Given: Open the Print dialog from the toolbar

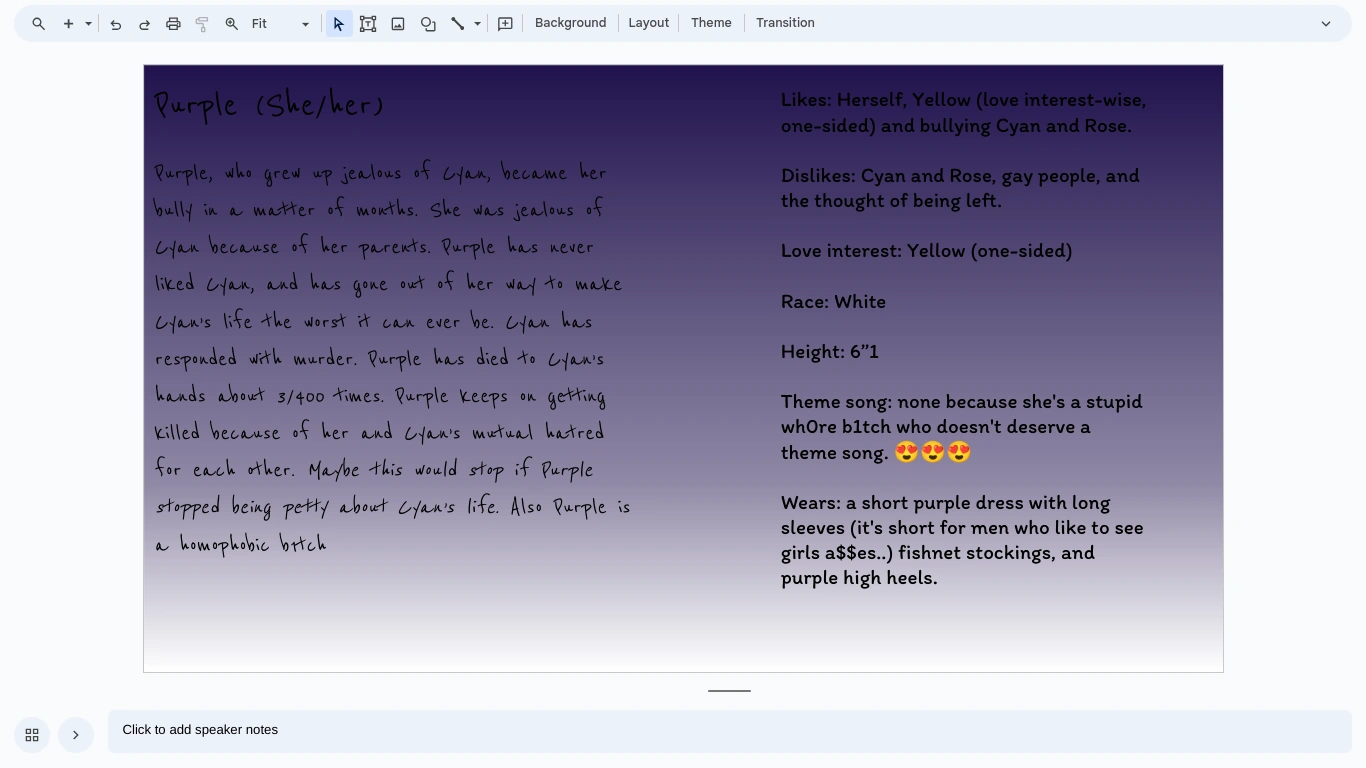Looking at the screenshot, I should 173,23.
